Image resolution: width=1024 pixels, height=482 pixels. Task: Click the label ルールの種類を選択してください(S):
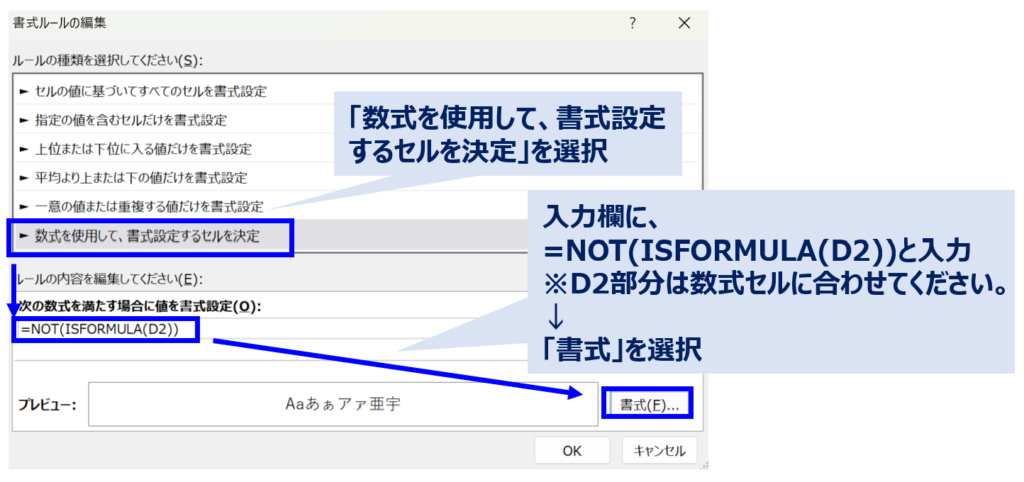coord(108,61)
